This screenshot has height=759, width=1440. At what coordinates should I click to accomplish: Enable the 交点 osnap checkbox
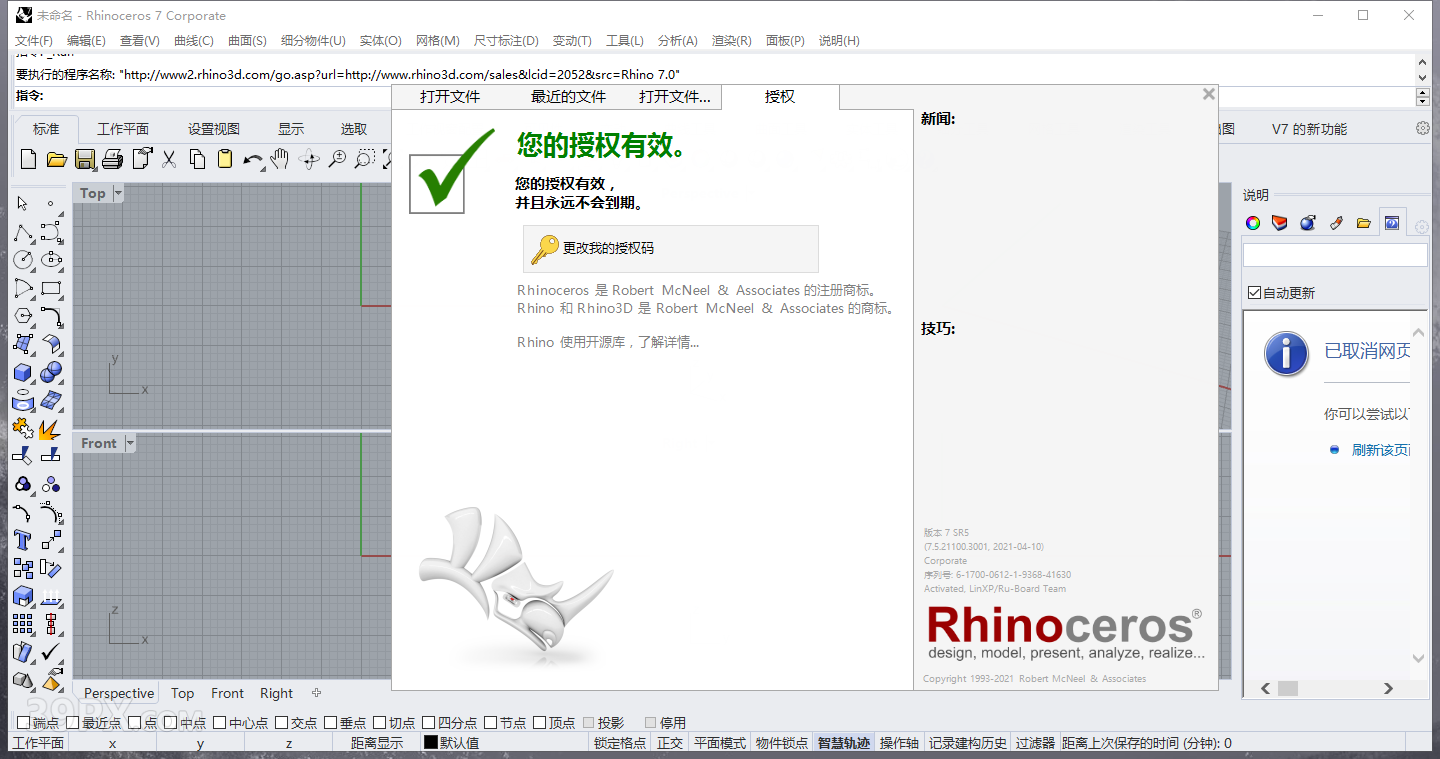click(x=282, y=722)
